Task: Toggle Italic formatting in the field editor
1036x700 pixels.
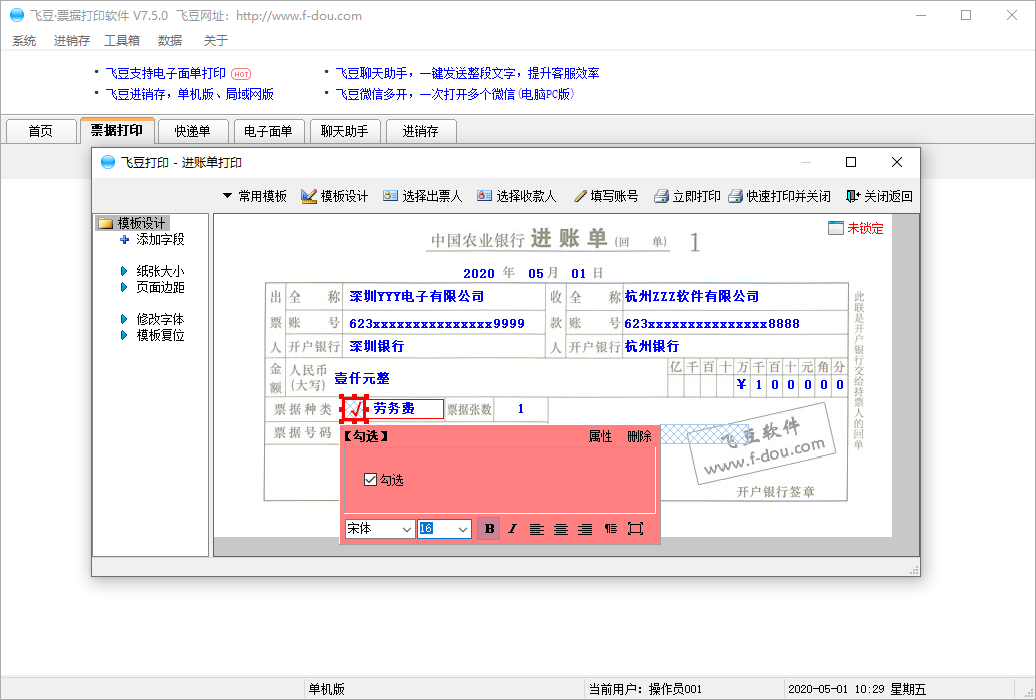Action: tap(513, 529)
